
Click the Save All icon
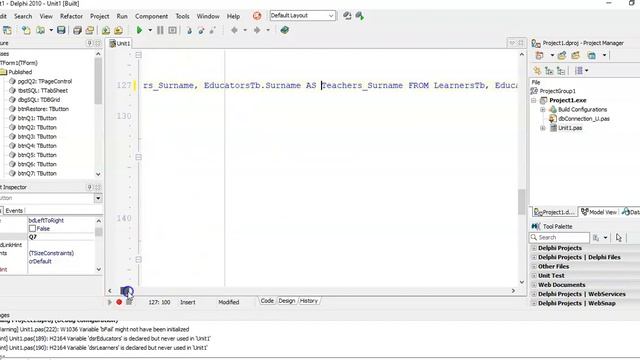77,30
